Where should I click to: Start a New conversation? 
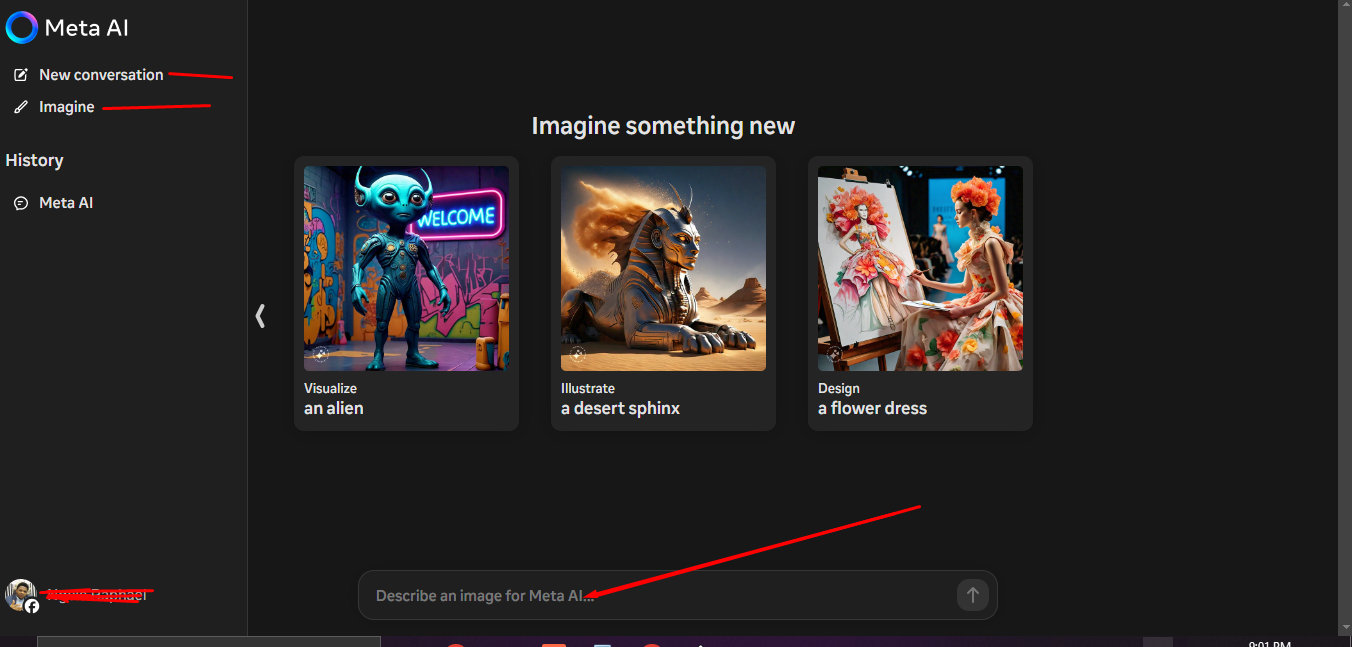coord(101,75)
